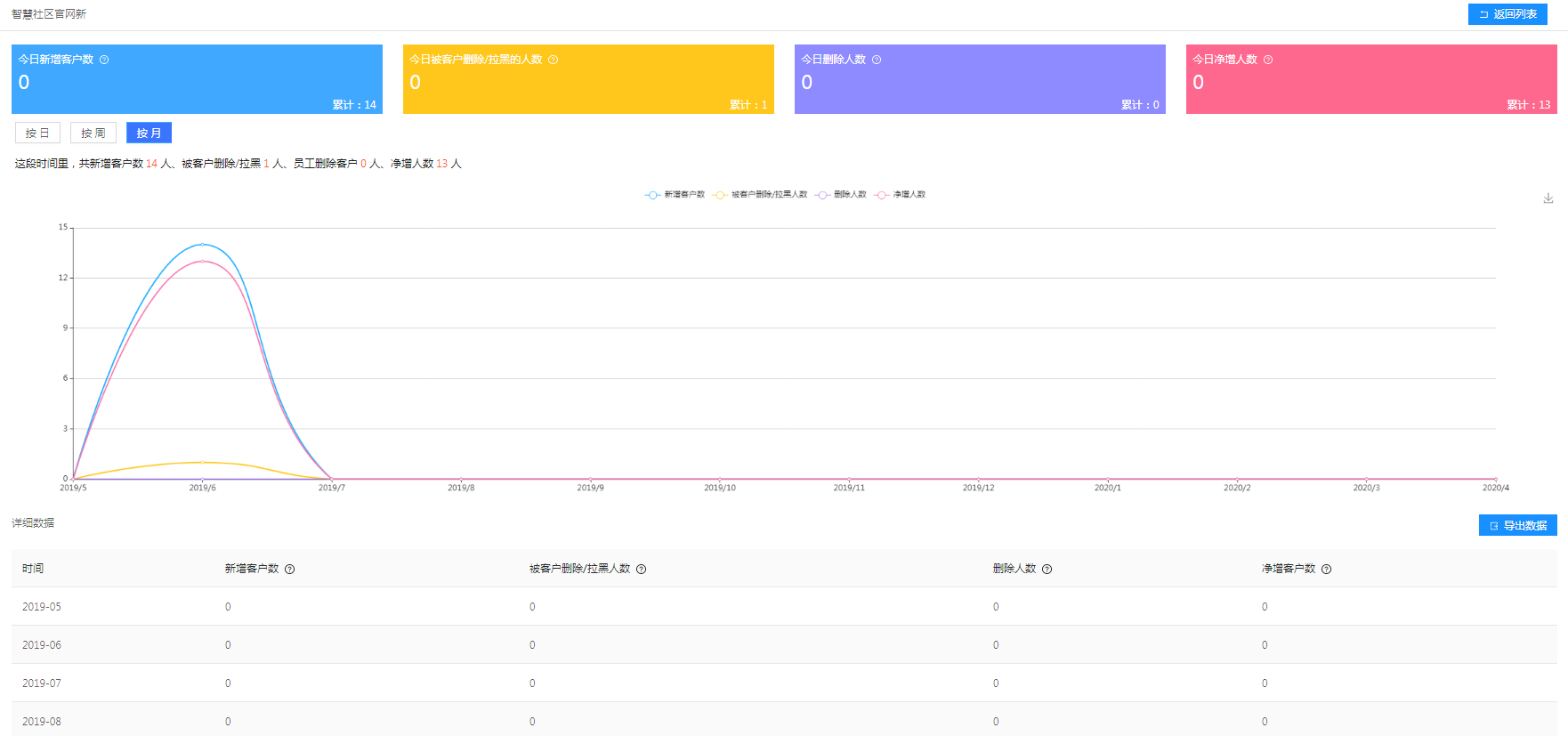
Task: Click the 返回列表 button
Action: [1507, 14]
